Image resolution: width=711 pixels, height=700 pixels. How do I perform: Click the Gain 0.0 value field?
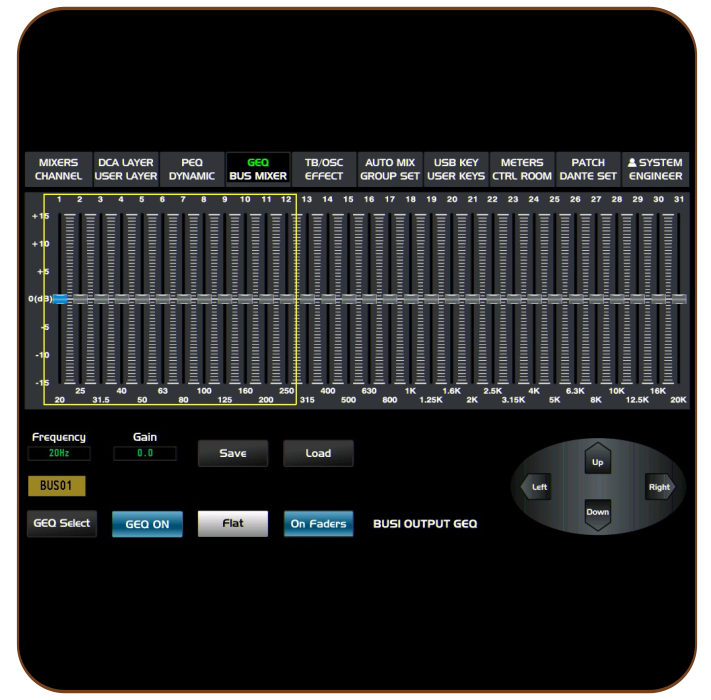(x=145, y=453)
